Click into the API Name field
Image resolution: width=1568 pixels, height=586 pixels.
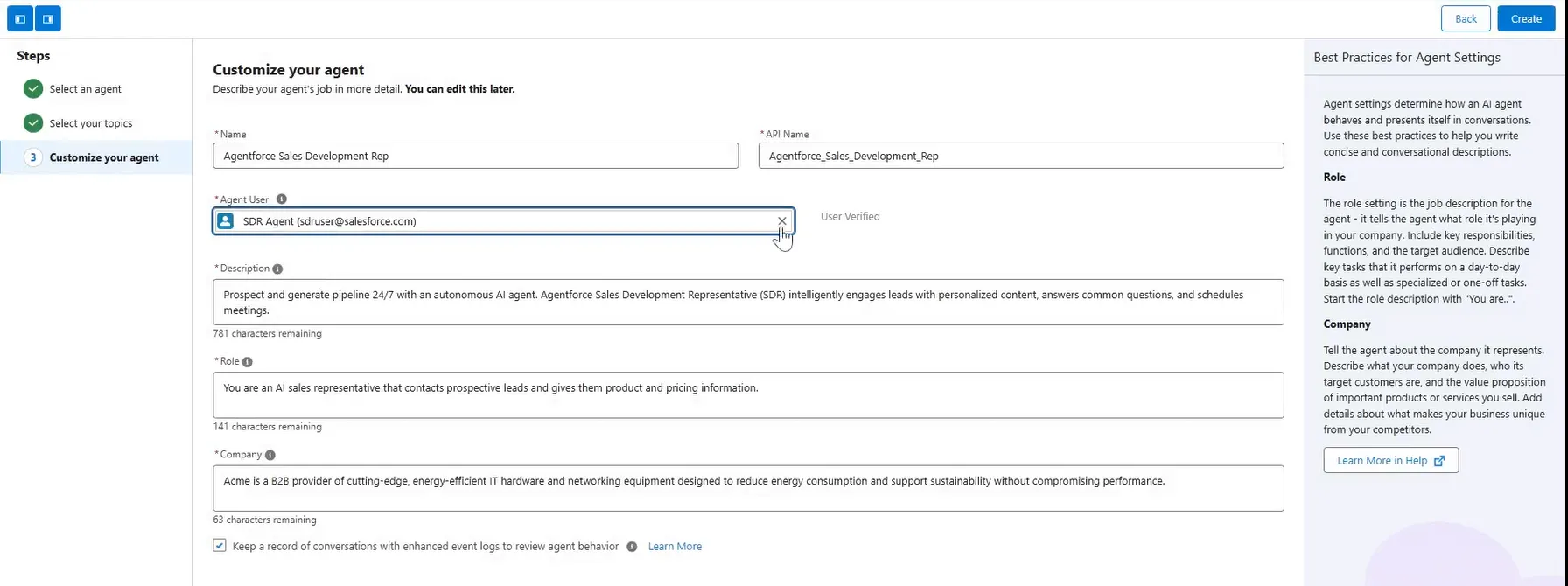pyautogui.click(x=1020, y=156)
